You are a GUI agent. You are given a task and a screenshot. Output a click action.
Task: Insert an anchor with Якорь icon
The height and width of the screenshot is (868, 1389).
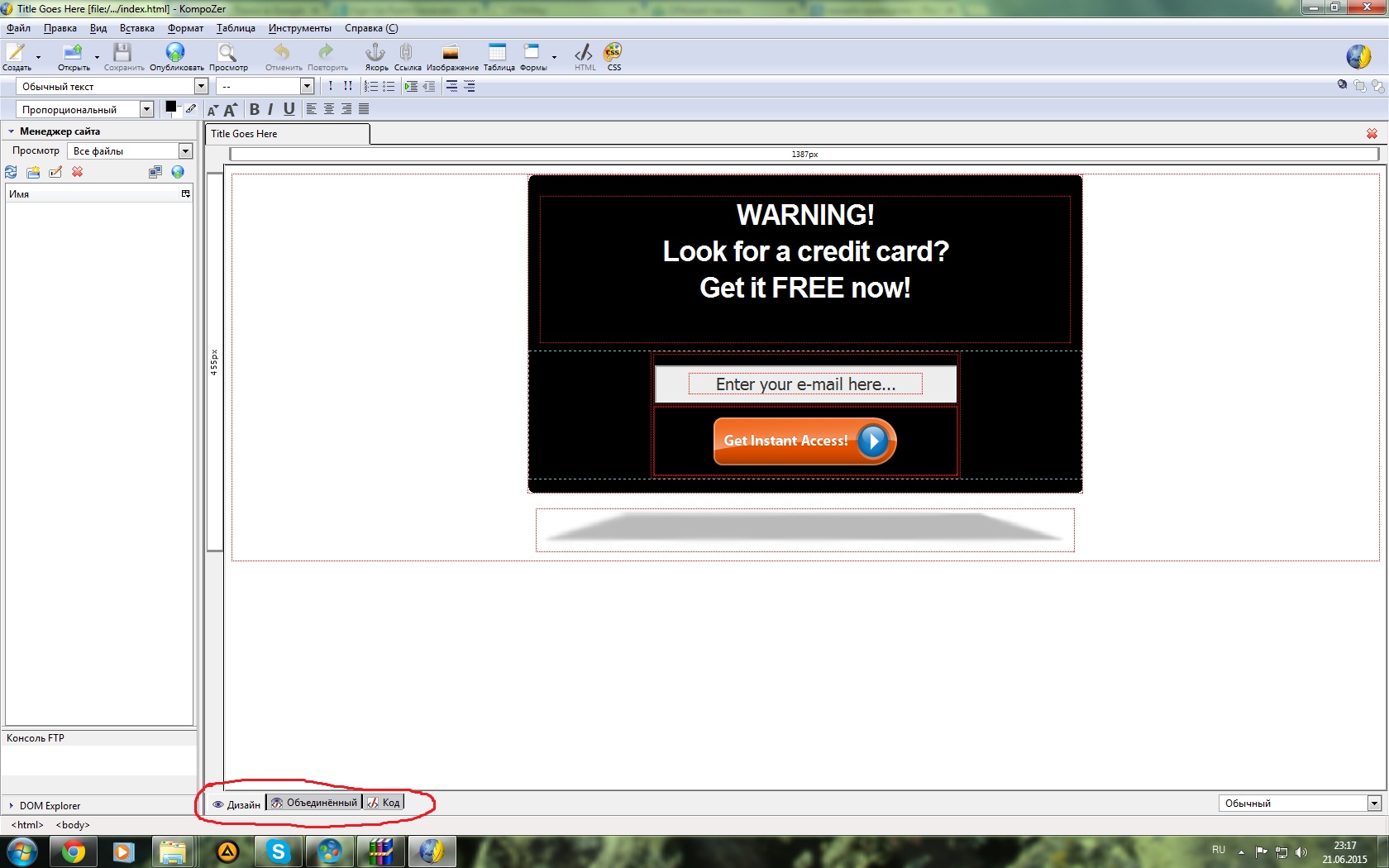375,52
